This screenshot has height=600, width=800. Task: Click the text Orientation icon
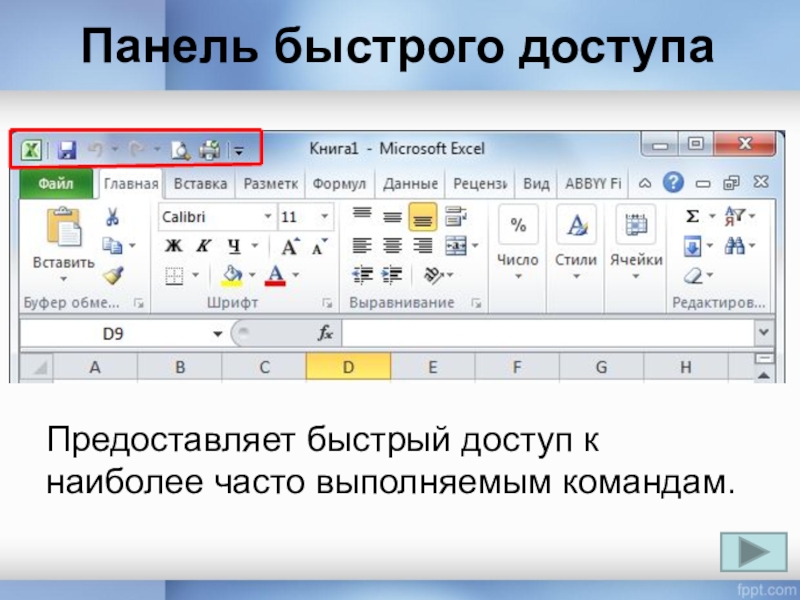pos(434,276)
